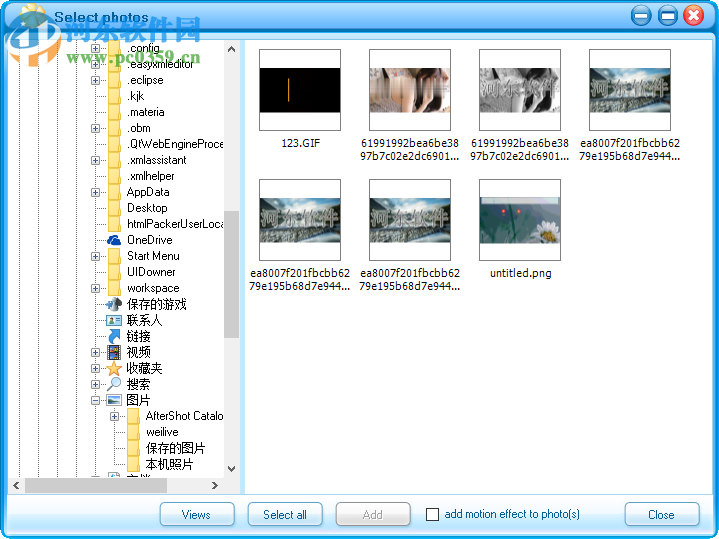Select the untitled.png thumbnail

[520, 220]
